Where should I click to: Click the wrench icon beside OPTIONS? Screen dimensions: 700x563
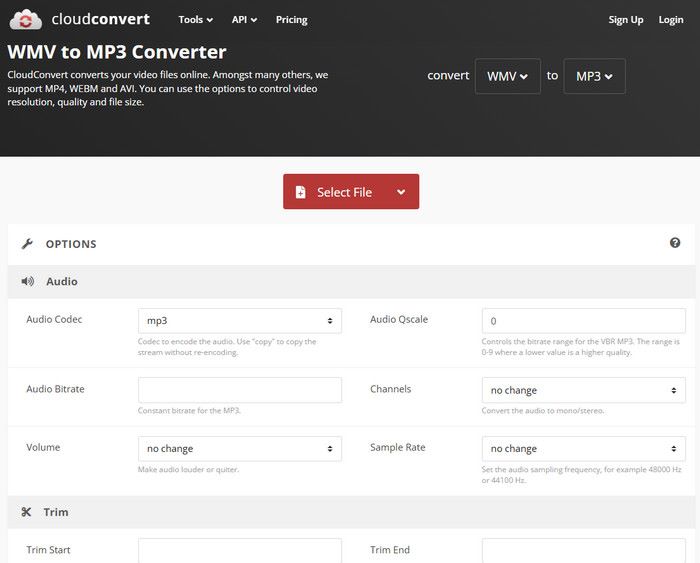point(27,244)
